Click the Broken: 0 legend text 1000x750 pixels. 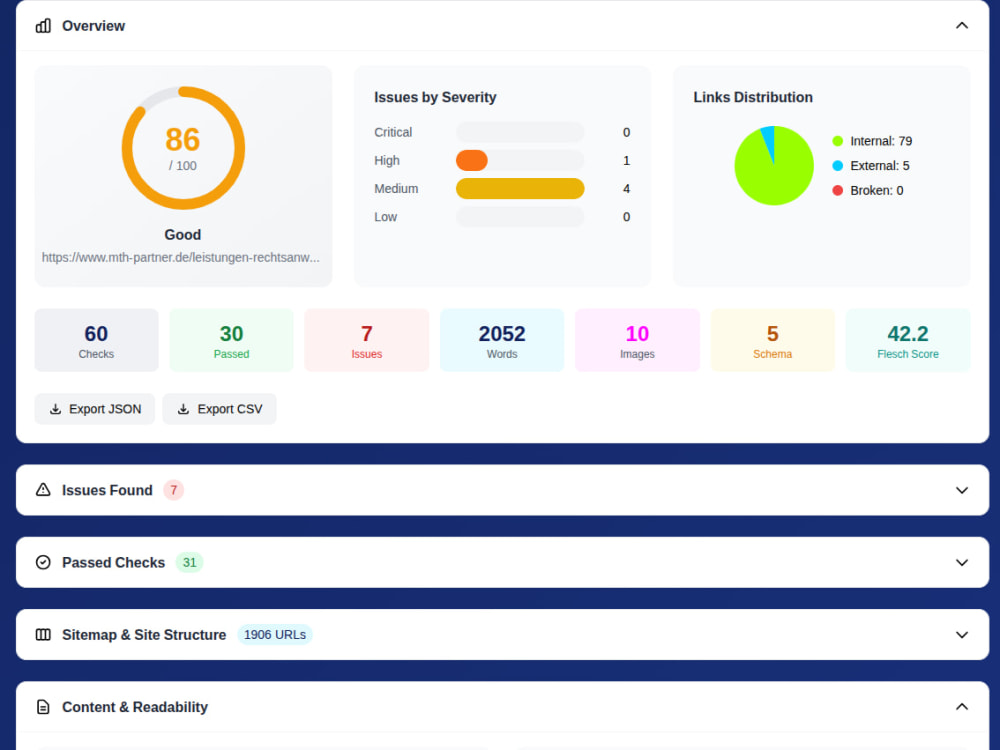tap(877, 191)
